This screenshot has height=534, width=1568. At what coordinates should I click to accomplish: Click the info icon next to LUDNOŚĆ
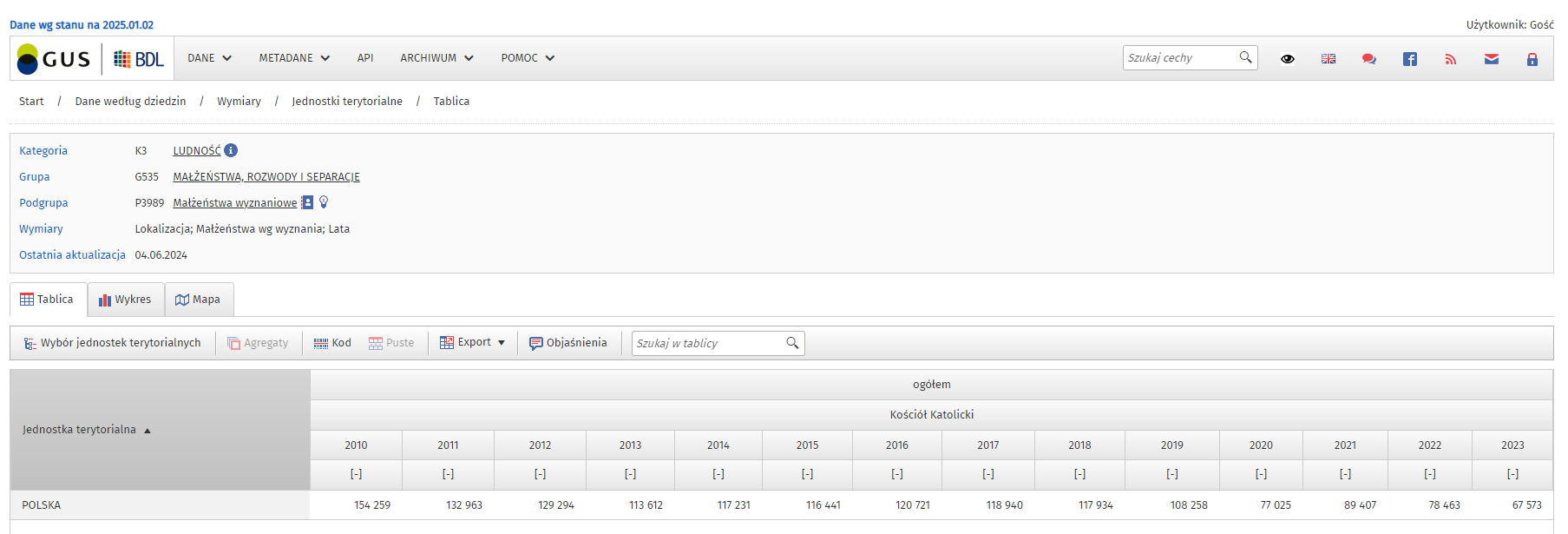click(231, 150)
